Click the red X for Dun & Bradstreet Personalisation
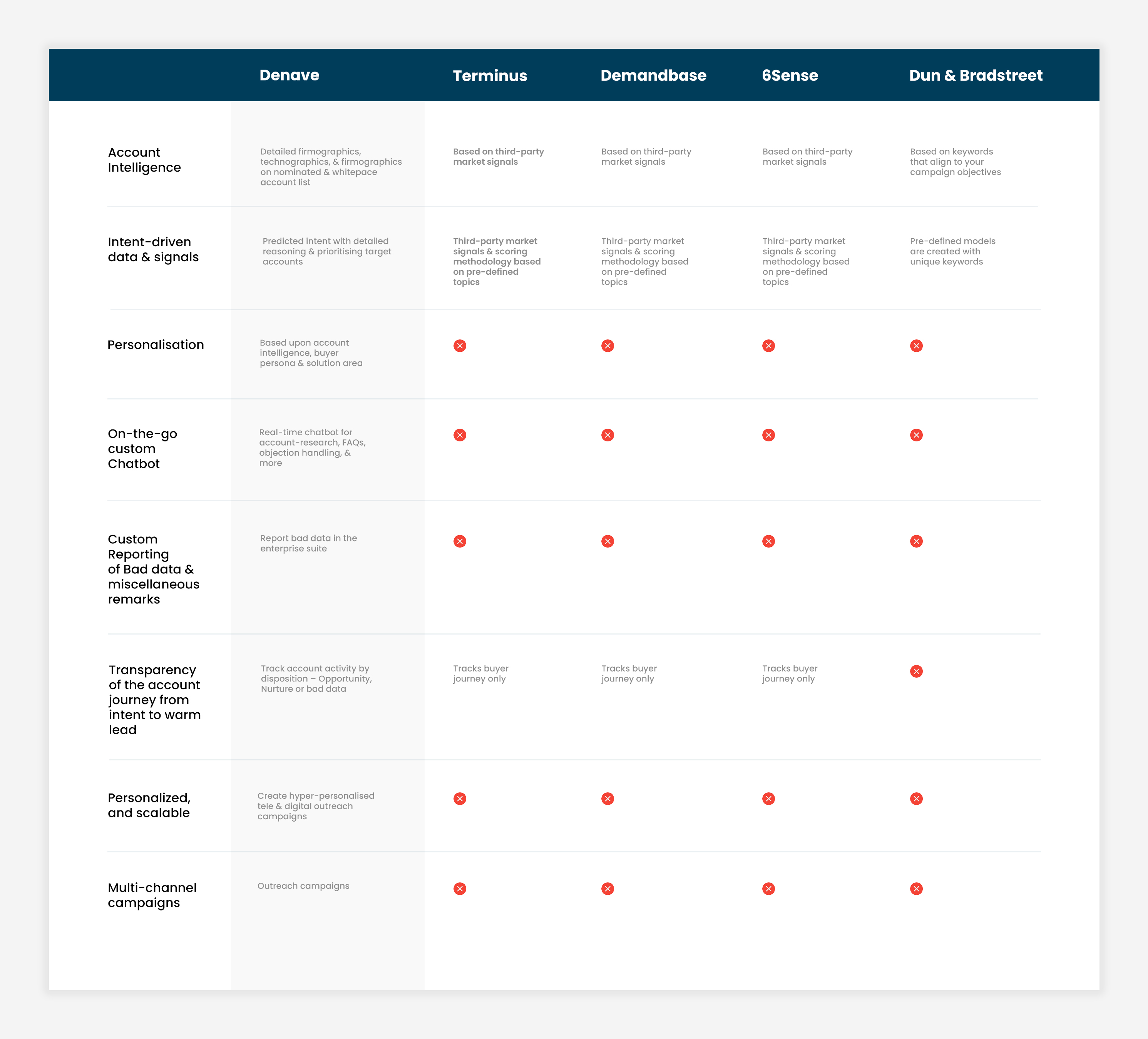 click(x=916, y=346)
